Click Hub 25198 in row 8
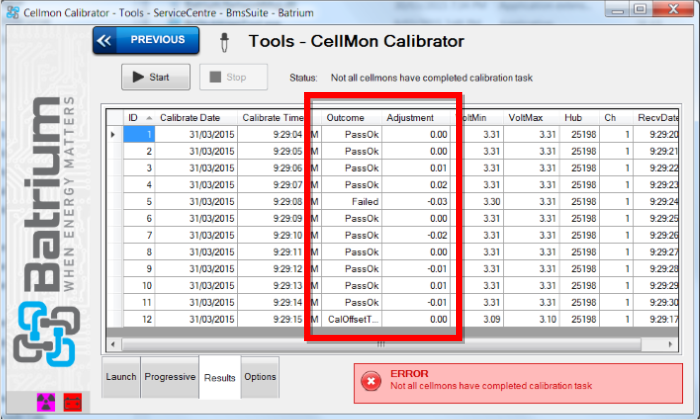The image size is (700, 420). [x=579, y=252]
